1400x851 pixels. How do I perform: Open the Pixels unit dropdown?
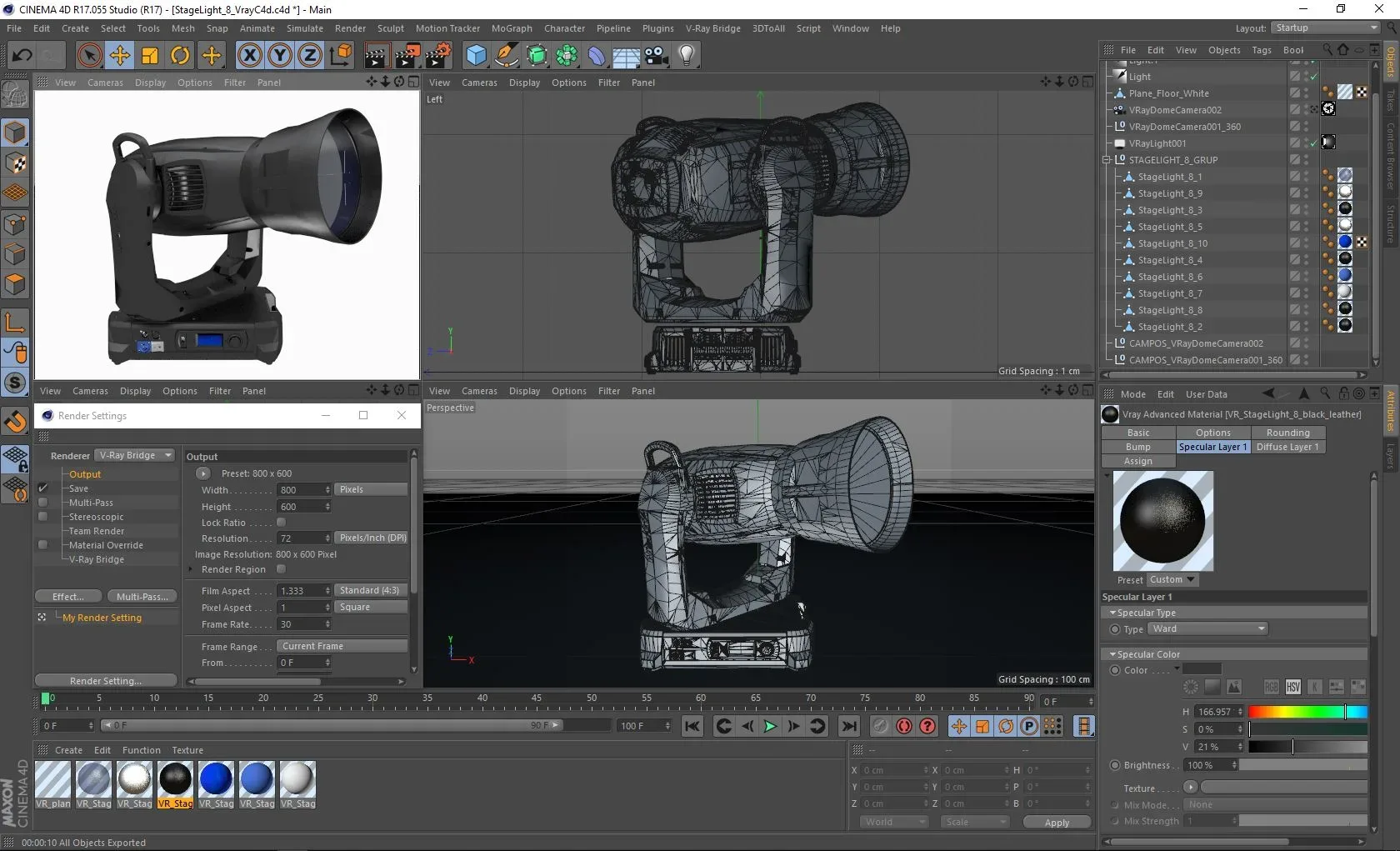371,490
